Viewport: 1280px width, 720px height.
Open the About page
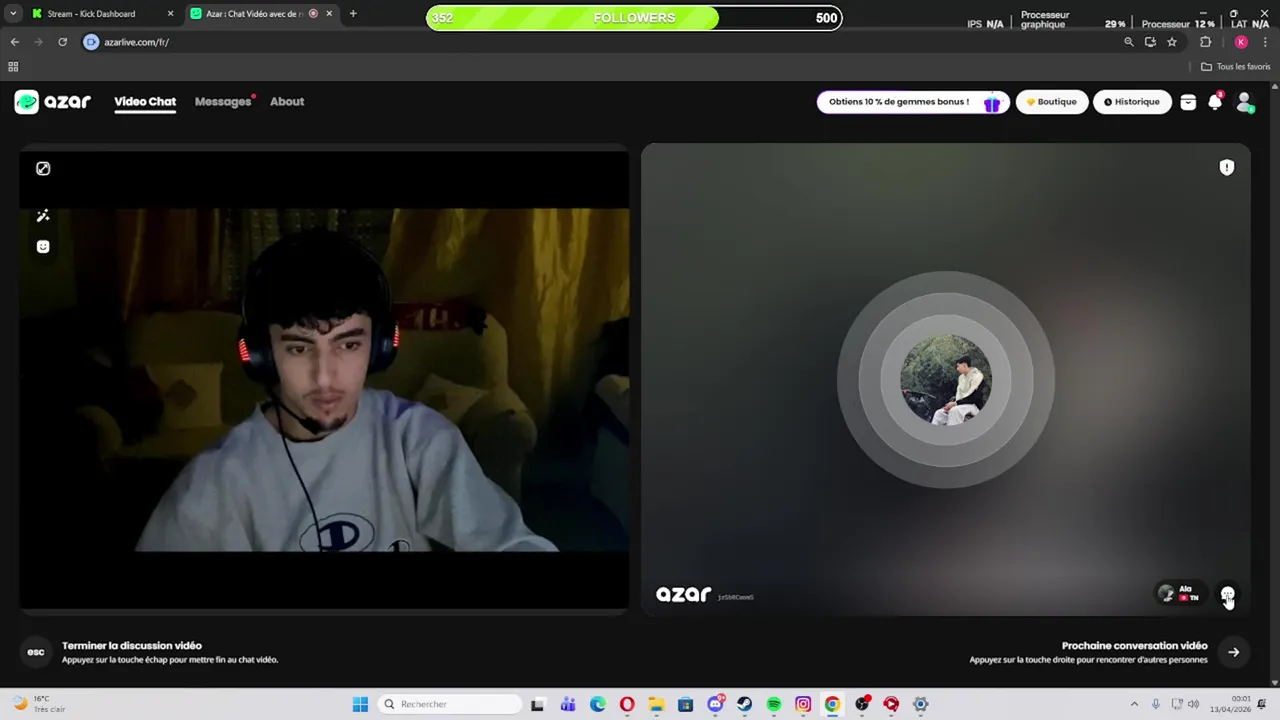[287, 102]
